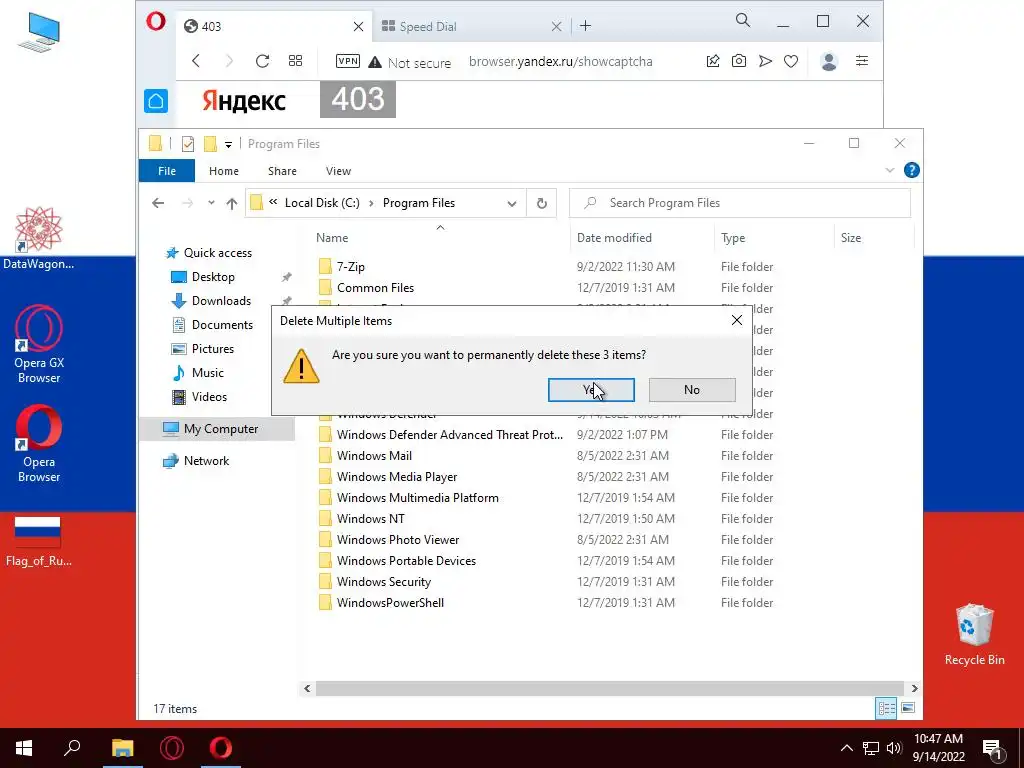Click the horizontal scrollbar in Explorer
Screen dimensions: 1024x768
(x=609, y=688)
